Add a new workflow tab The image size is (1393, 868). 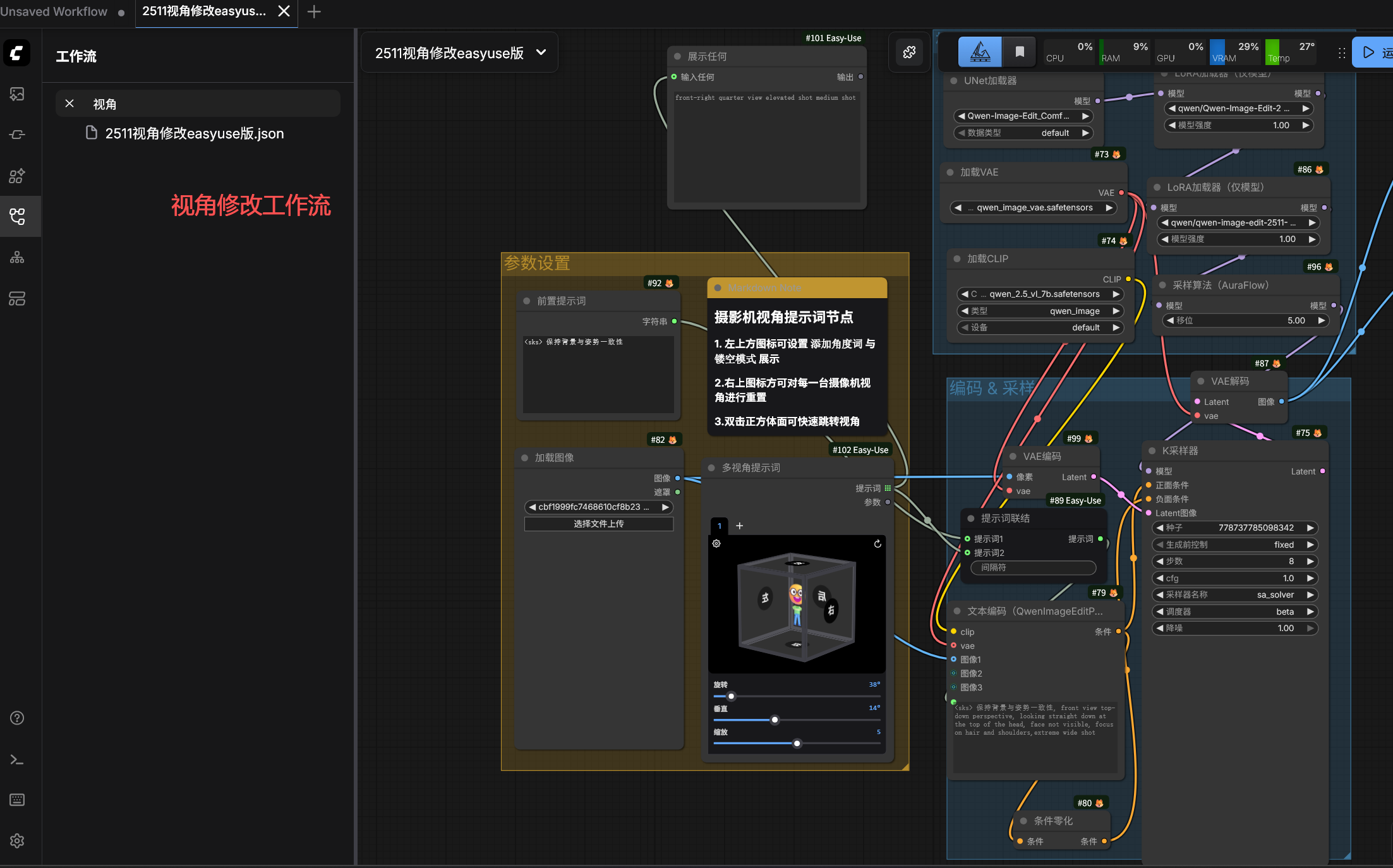point(314,11)
